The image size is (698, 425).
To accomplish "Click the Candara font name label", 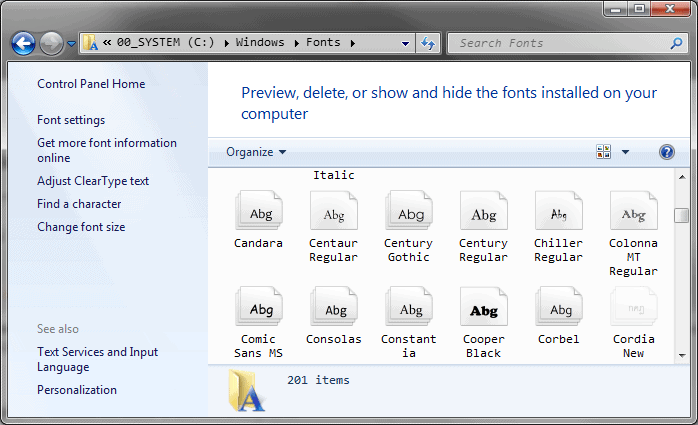I will pos(258,243).
